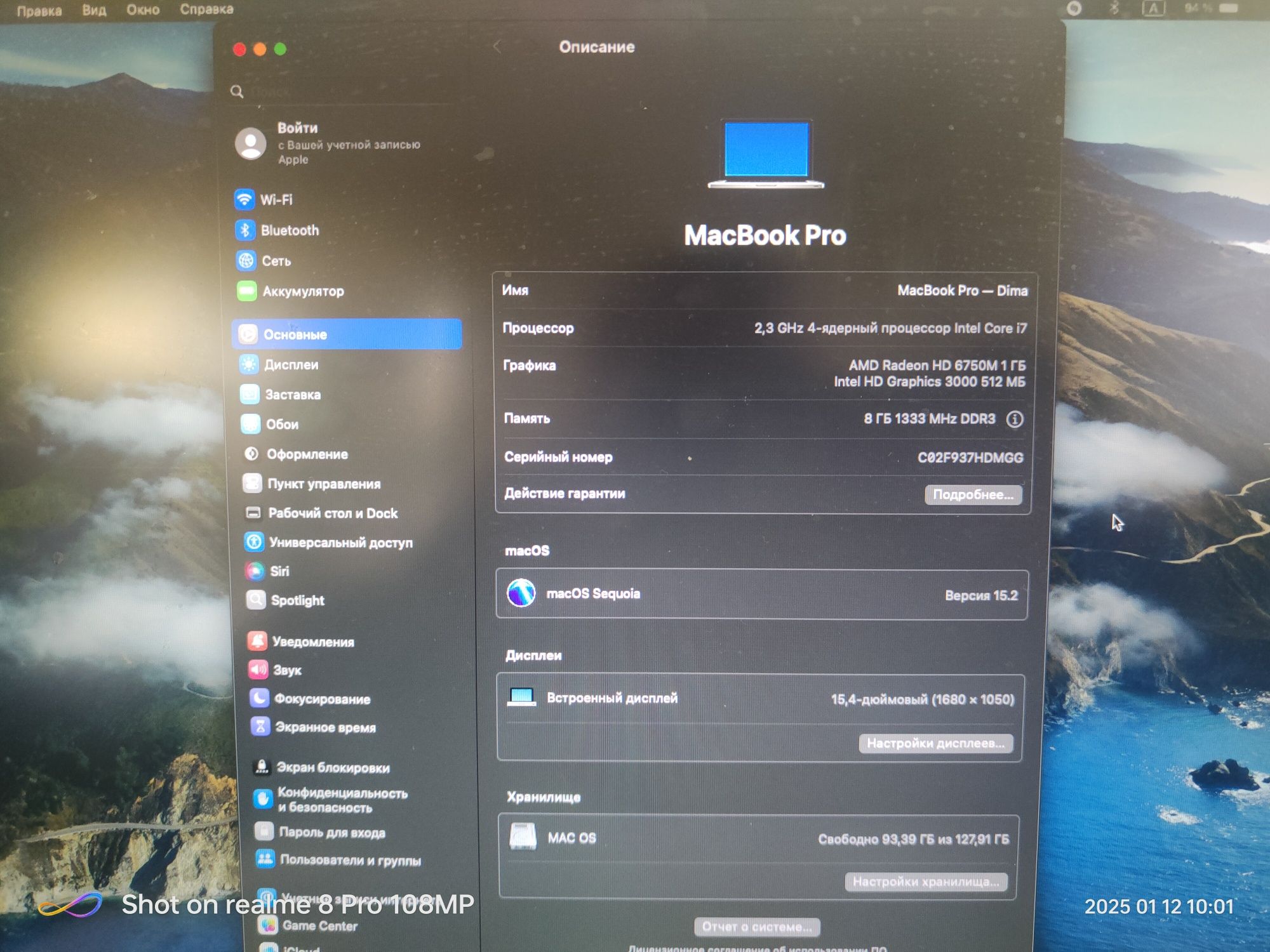
Task: Open Пароль для входа settings
Action: tap(319, 831)
